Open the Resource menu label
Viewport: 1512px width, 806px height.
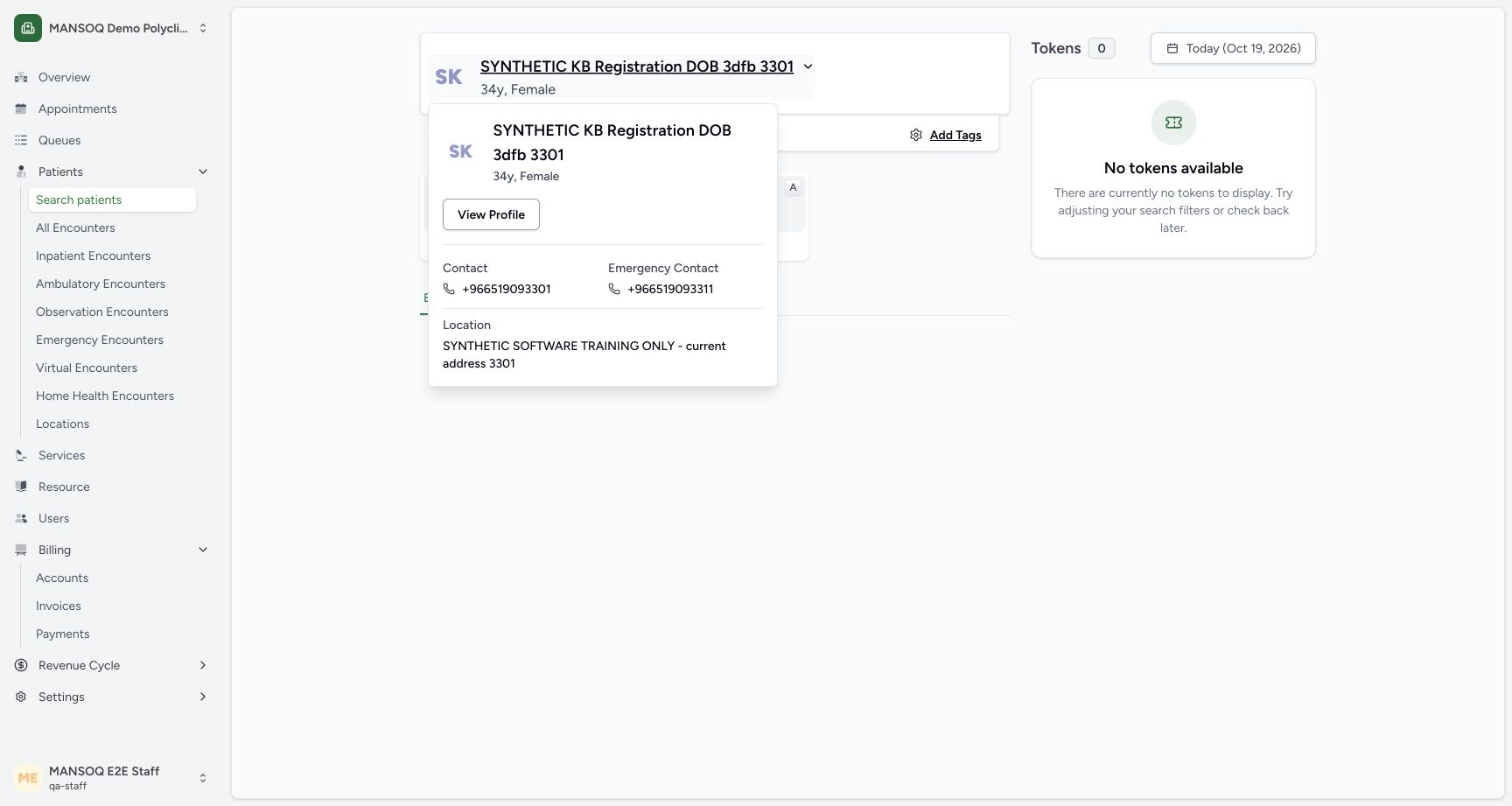tap(64, 487)
